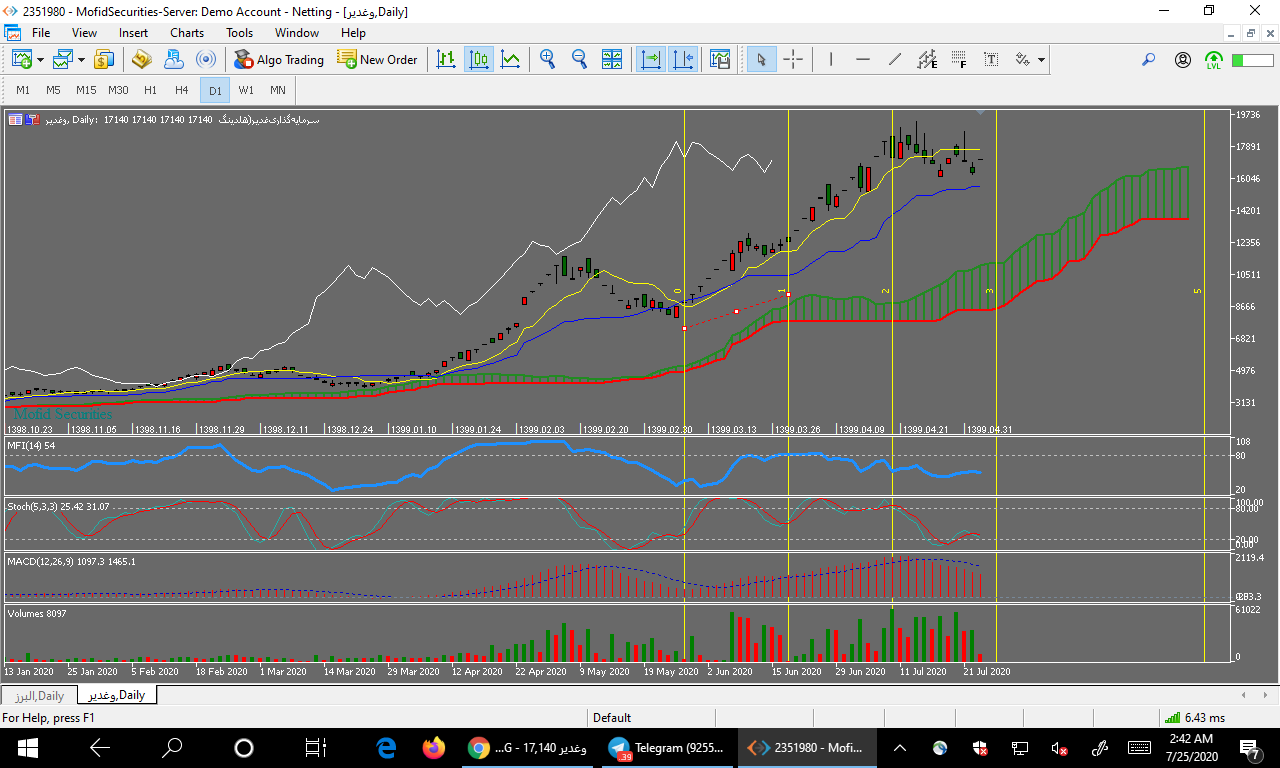Viewport: 1280px width, 768px height.
Task: Select the M1 timeframe
Action: pos(23,90)
